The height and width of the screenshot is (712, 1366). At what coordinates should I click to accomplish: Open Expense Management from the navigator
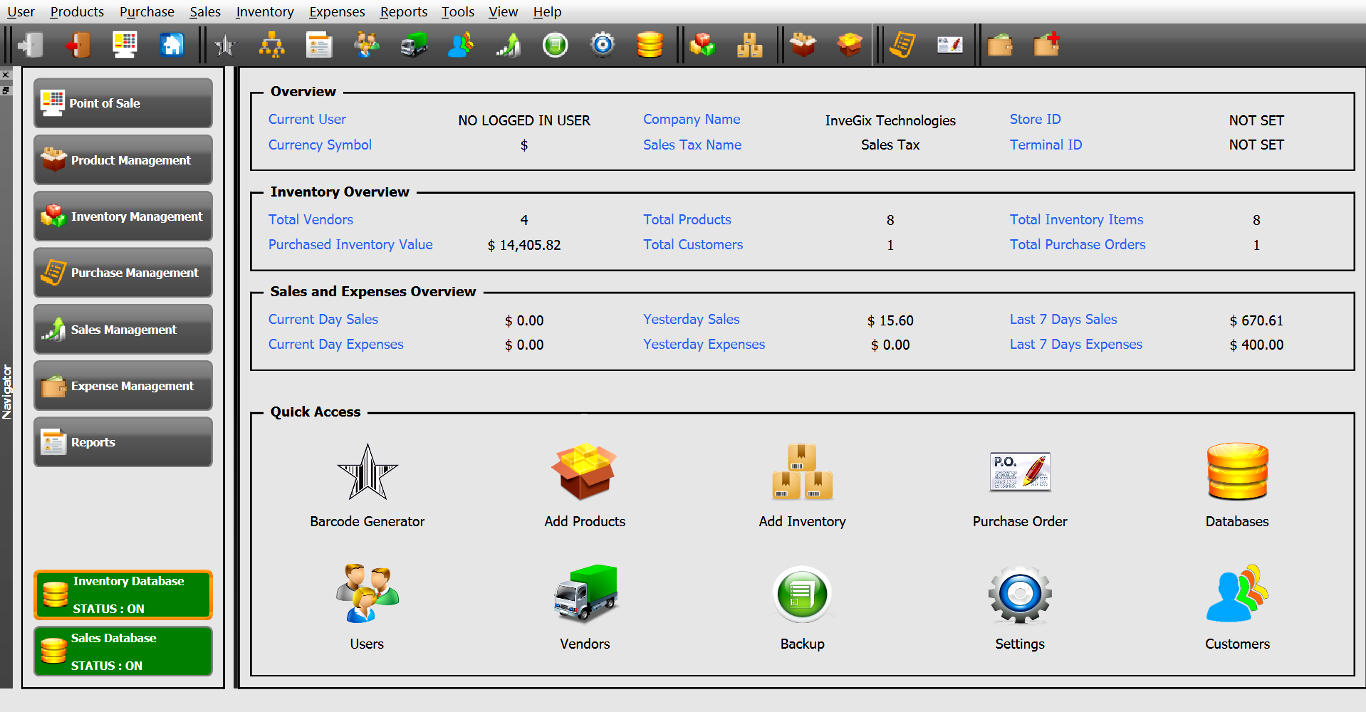[x=123, y=386]
